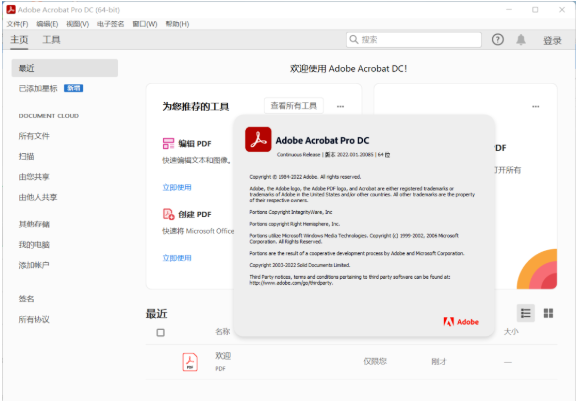Switch to grid thumbnail view icon

click(548, 313)
